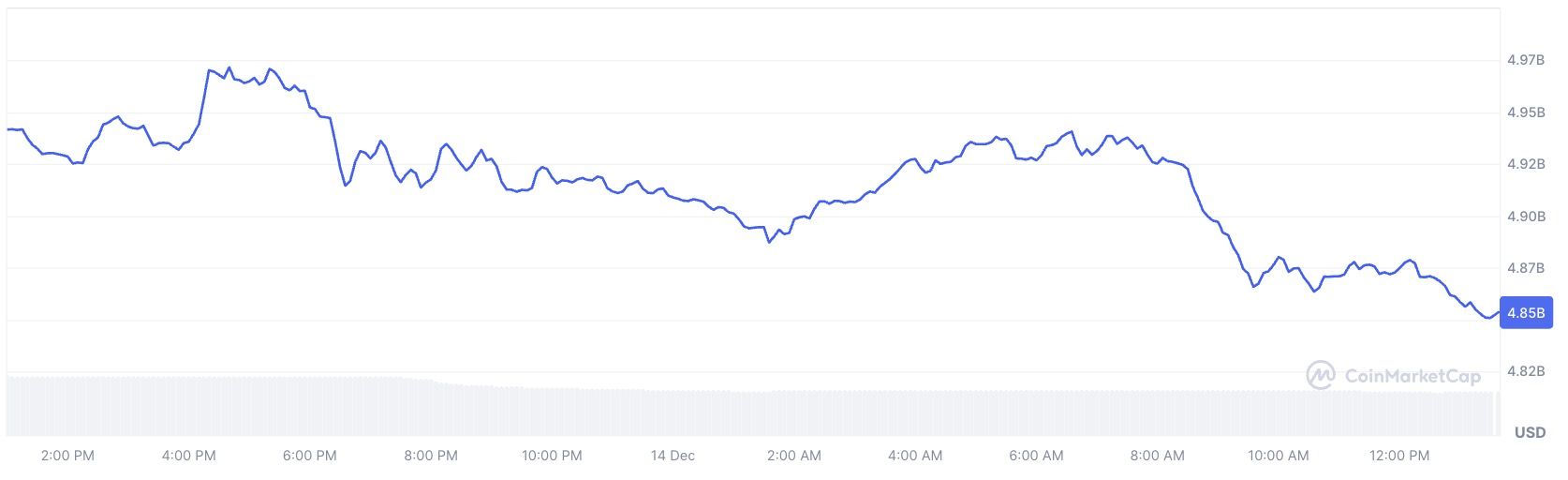This screenshot has height=480, width=1568.
Task: Click the 14 Dec date marker
Action: tap(673, 456)
